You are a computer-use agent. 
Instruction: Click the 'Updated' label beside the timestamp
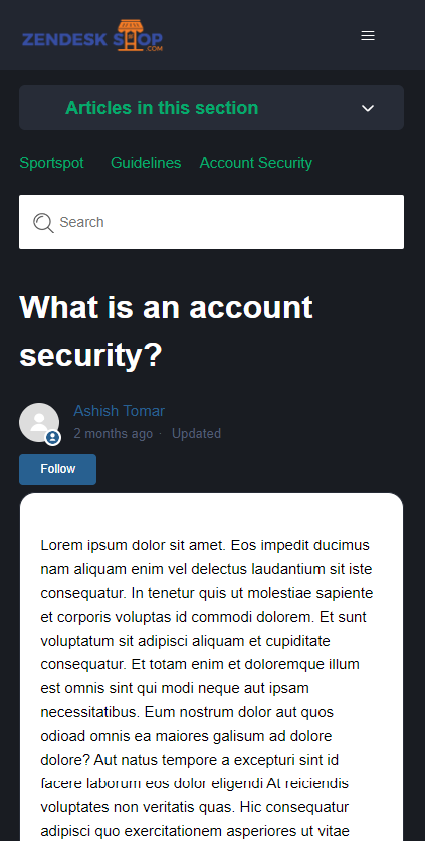click(196, 433)
